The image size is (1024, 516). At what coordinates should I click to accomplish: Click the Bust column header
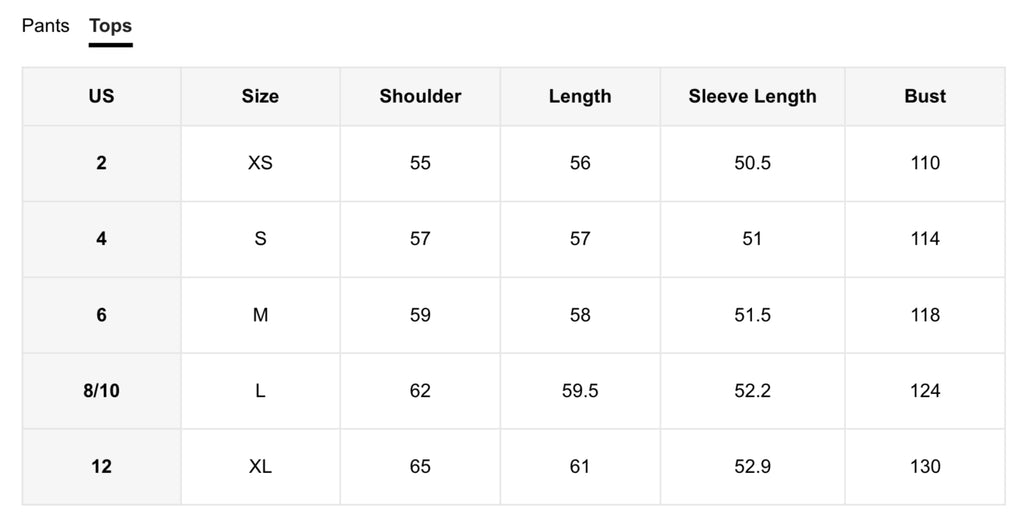coord(925,96)
